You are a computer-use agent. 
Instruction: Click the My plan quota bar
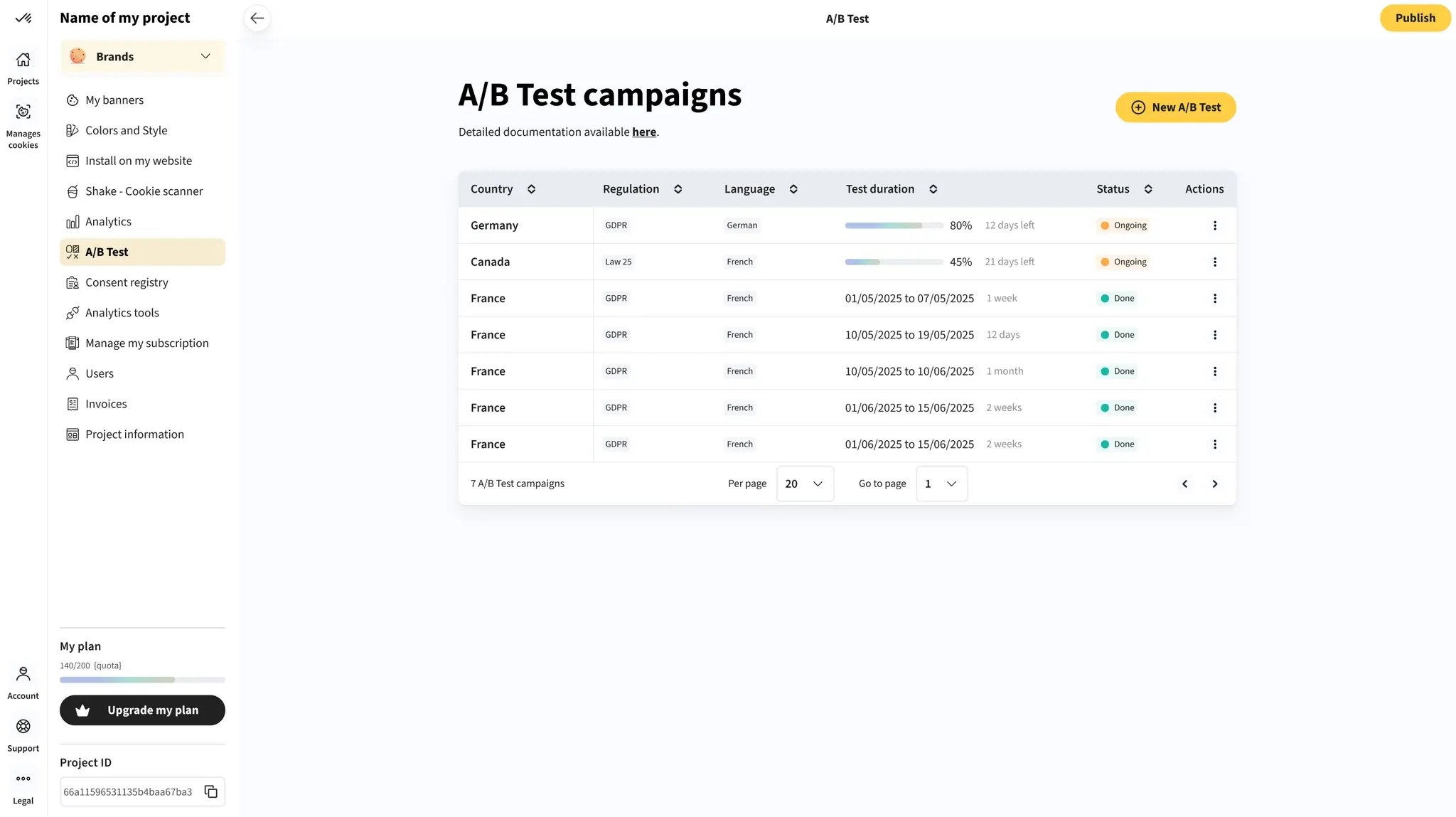[x=142, y=680]
